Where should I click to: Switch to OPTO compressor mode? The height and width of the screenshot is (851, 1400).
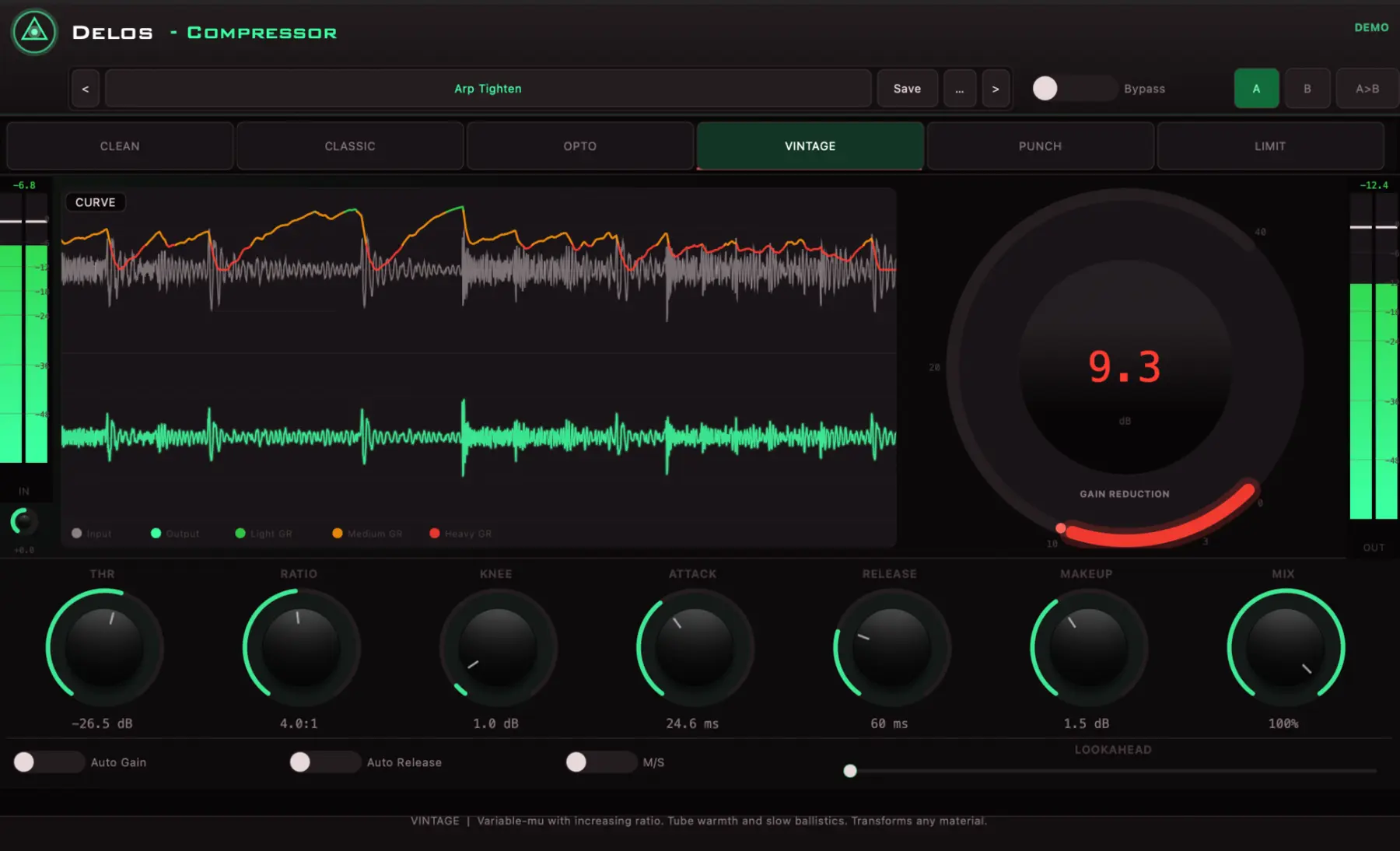(580, 146)
